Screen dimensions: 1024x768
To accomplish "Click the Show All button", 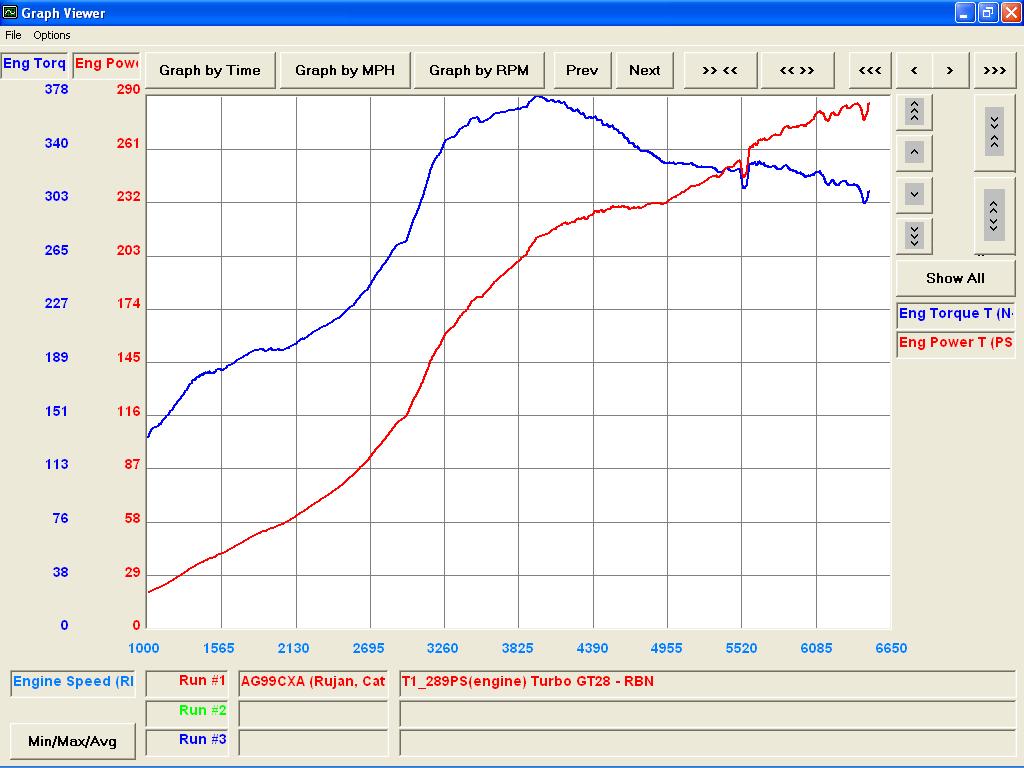I will point(955,278).
